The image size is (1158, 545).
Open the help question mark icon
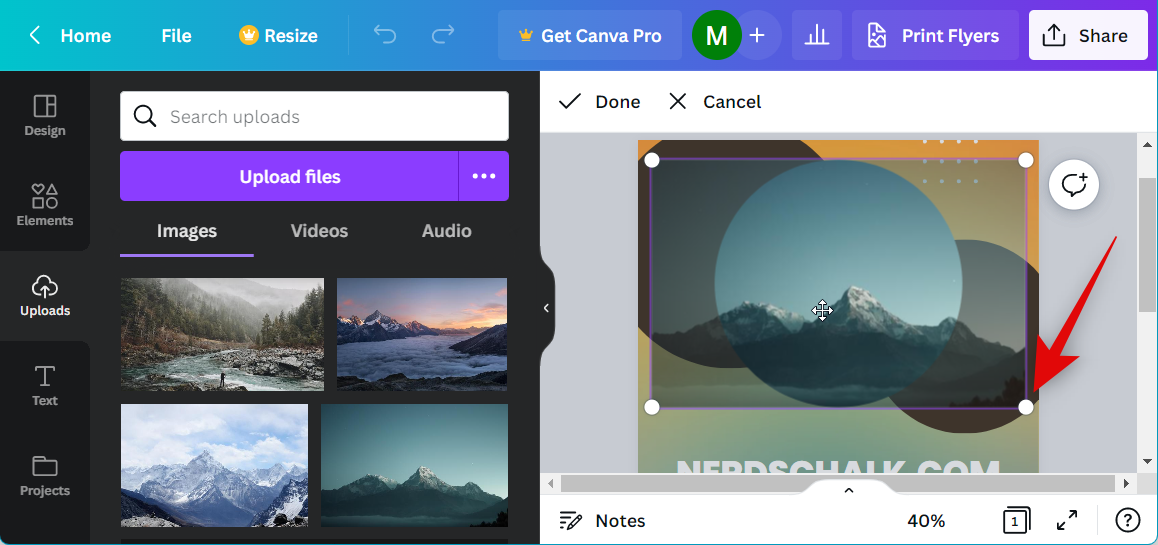1128,520
